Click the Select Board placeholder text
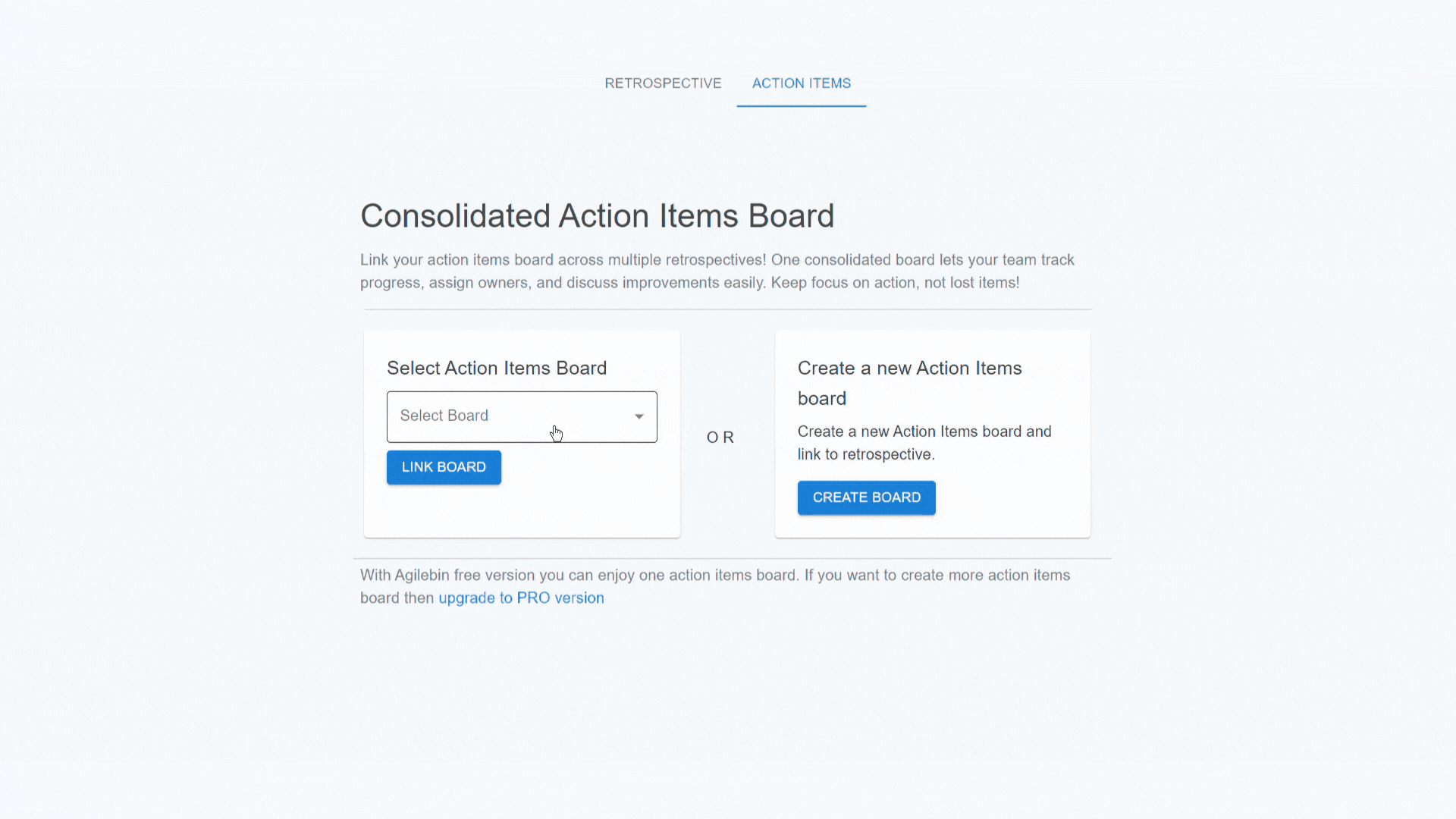This screenshot has height=819, width=1456. 444,416
